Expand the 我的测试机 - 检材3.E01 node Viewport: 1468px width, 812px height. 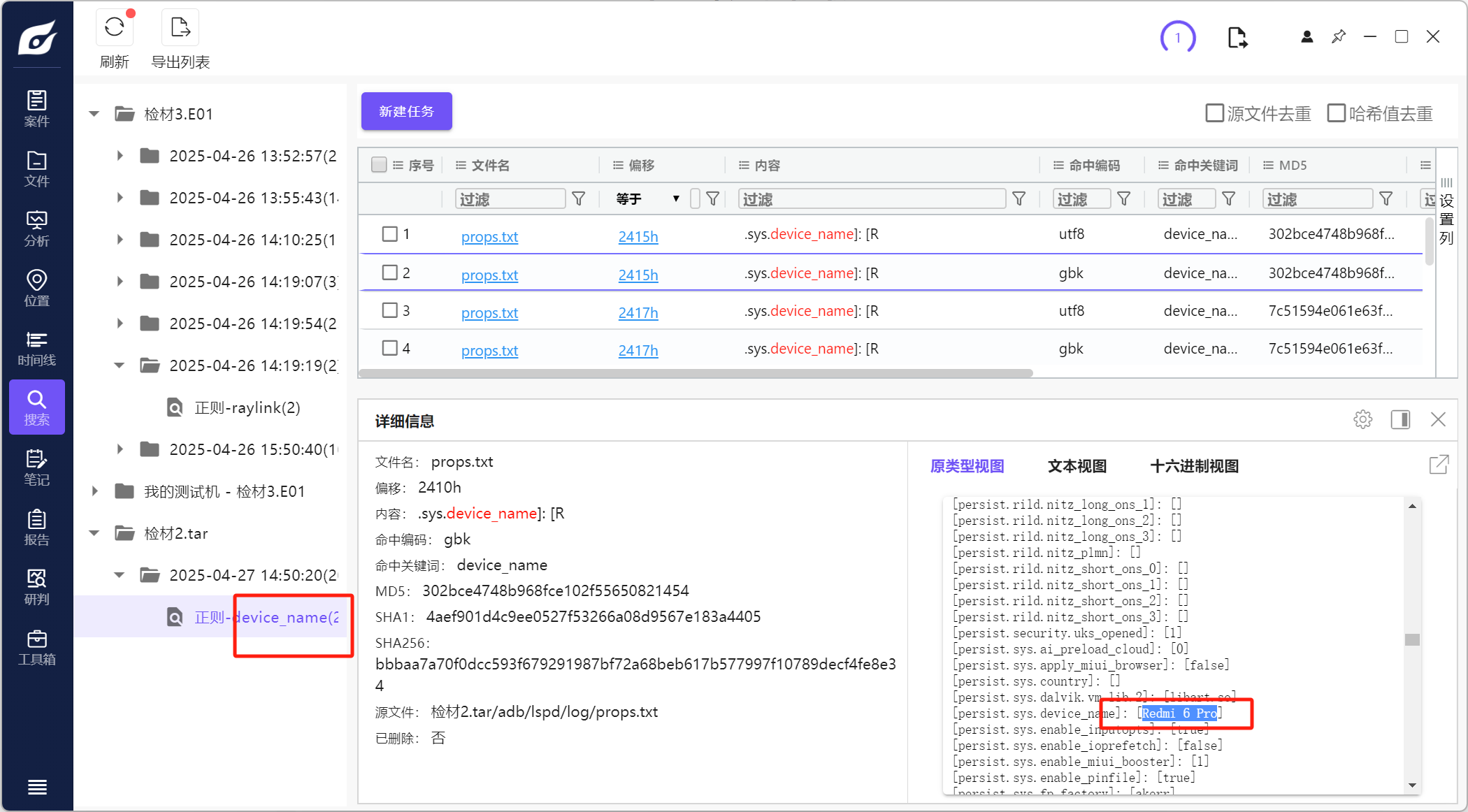tap(94, 491)
